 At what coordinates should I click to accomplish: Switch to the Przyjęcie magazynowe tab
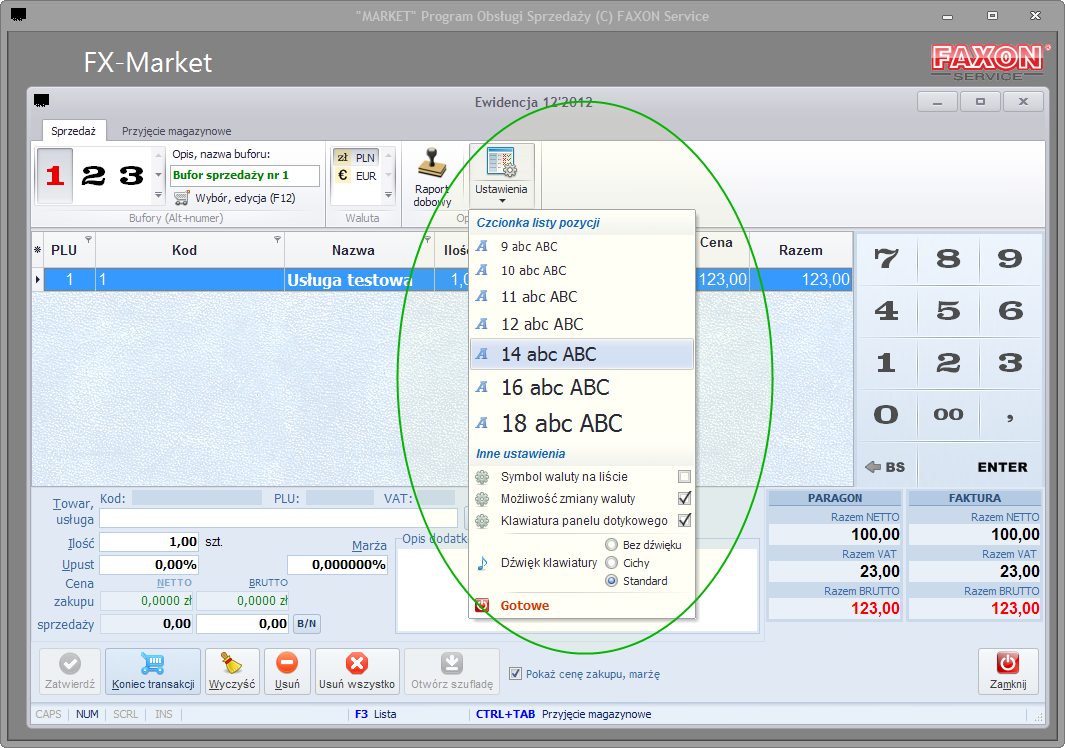pos(177,131)
